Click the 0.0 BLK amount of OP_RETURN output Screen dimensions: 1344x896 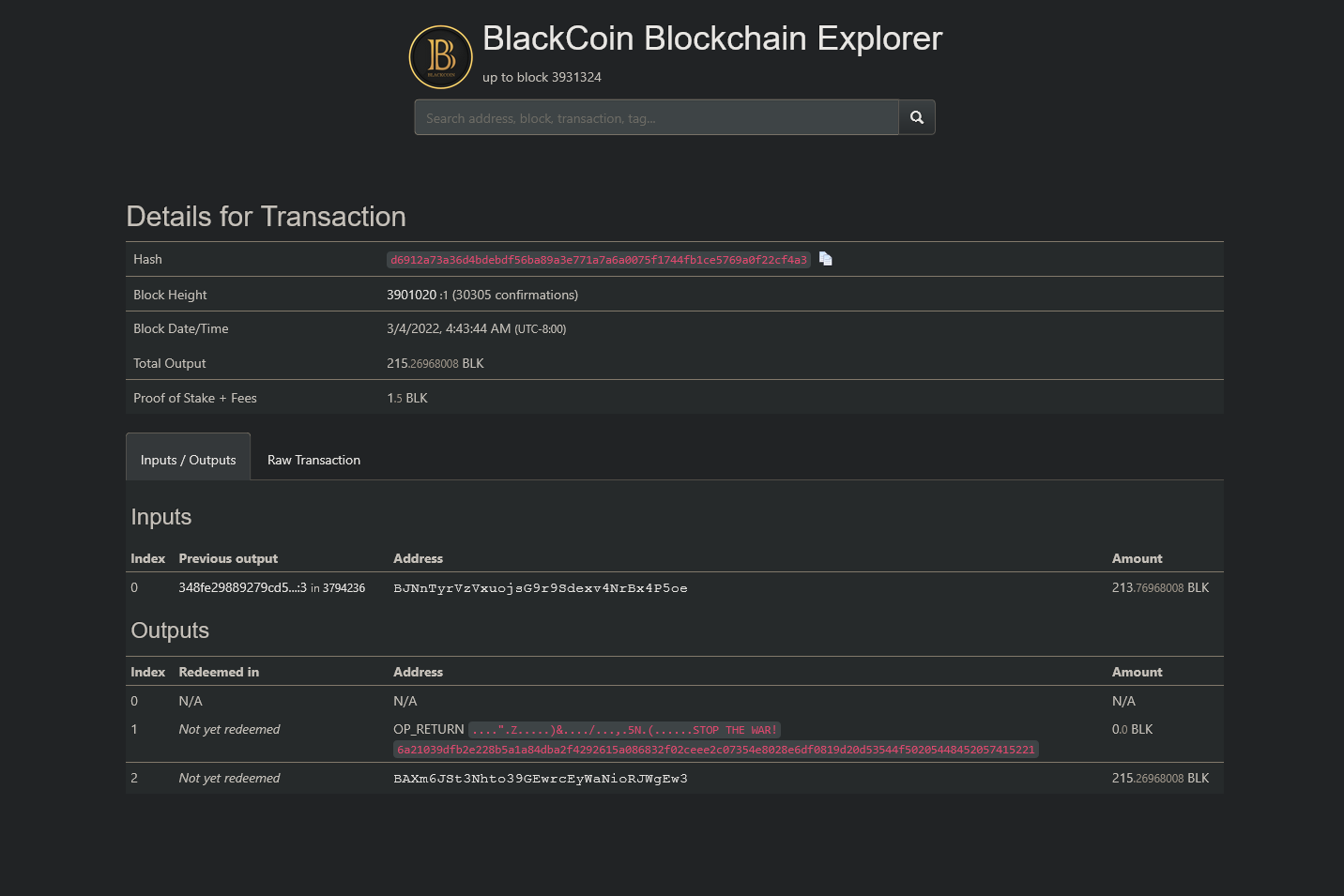click(x=1133, y=730)
